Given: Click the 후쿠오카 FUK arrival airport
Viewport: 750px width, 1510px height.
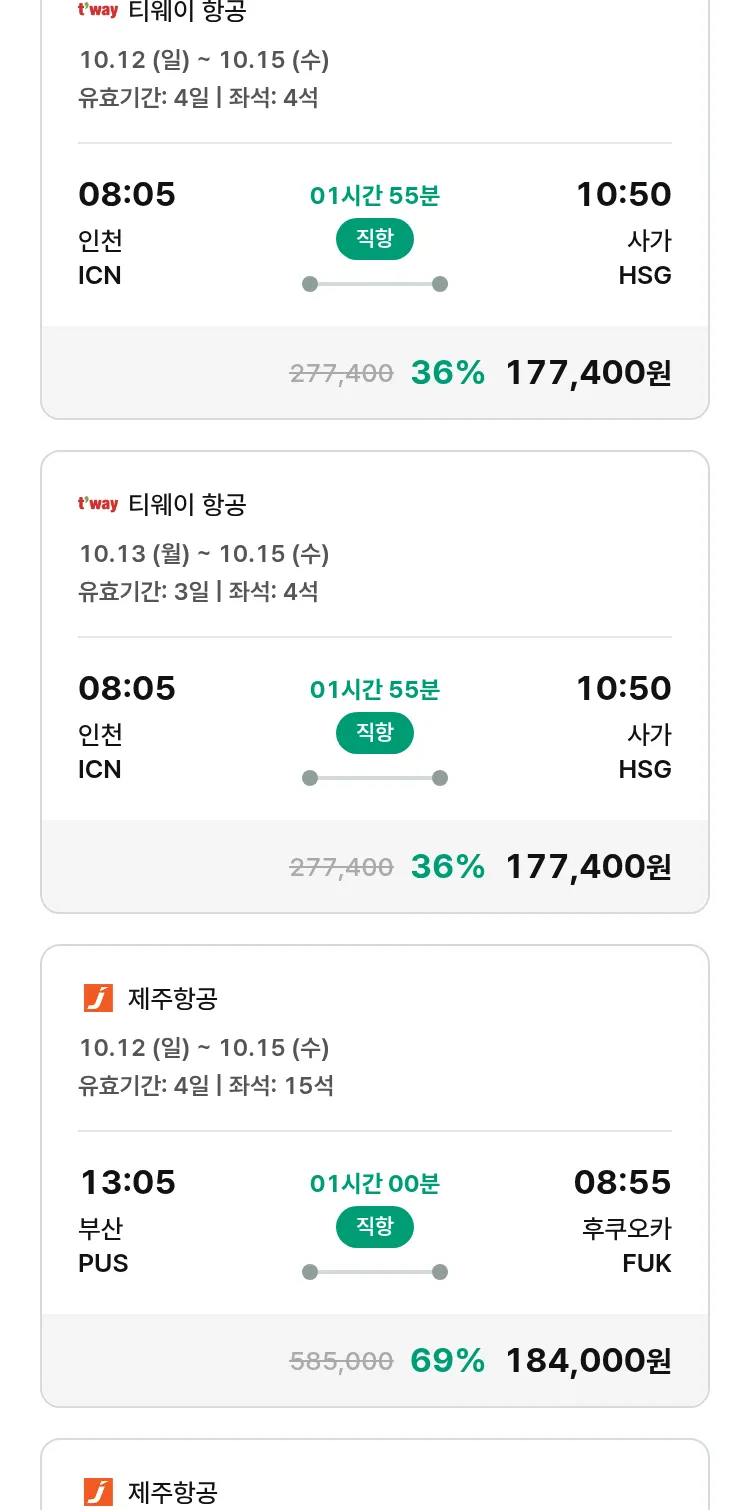Looking at the screenshot, I should pyautogui.click(x=627, y=1245).
